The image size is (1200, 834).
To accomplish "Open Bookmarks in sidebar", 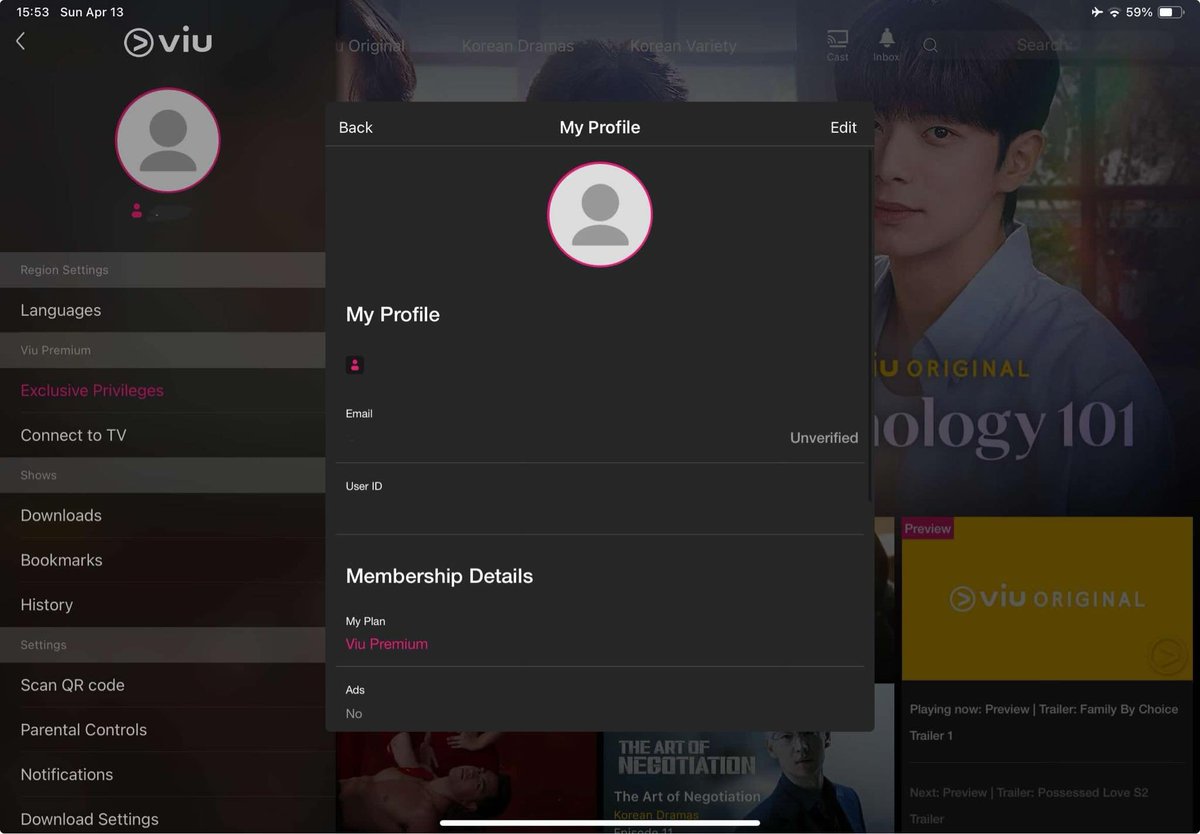I will pos(162,560).
